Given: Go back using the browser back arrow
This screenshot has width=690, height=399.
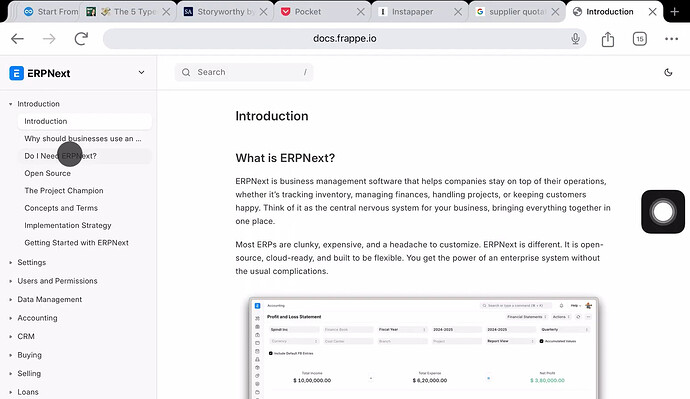Looking at the screenshot, I should pyautogui.click(x=17, y=39).
